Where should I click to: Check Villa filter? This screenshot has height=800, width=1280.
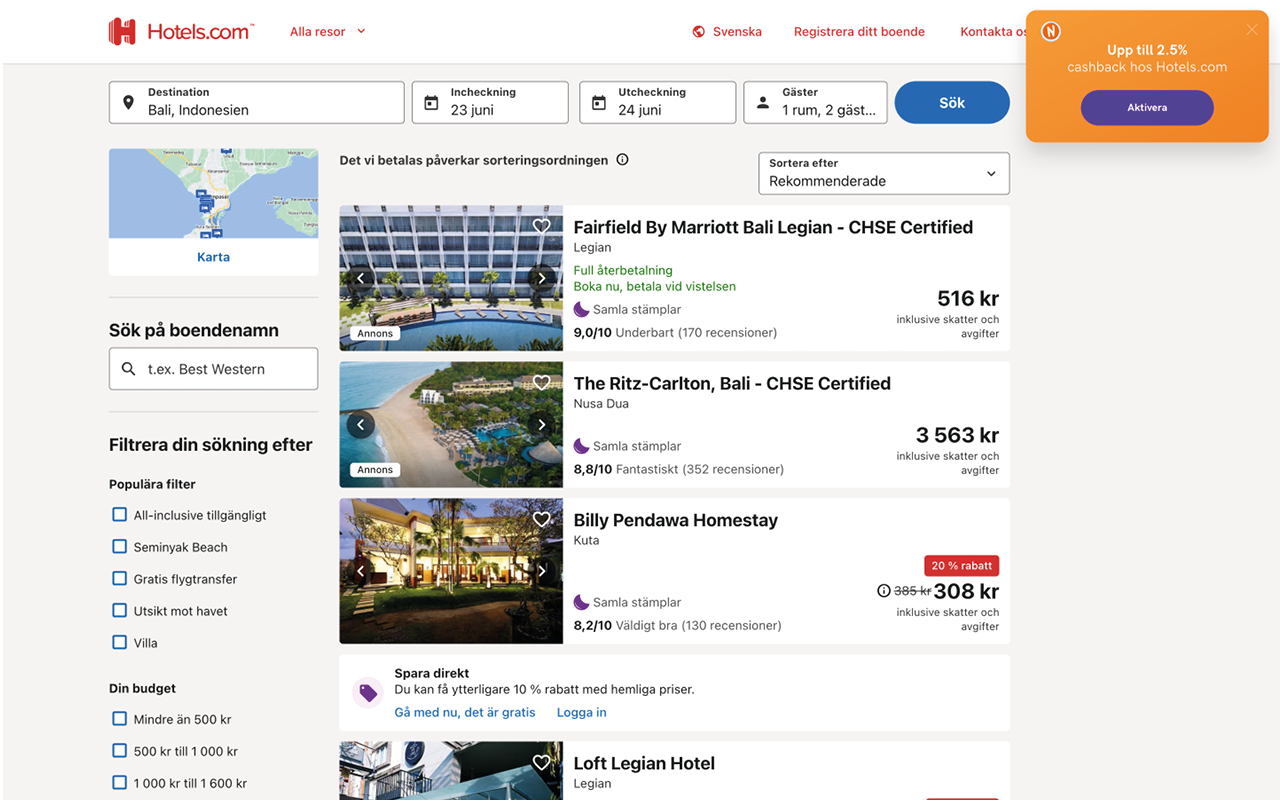[119, 643]
